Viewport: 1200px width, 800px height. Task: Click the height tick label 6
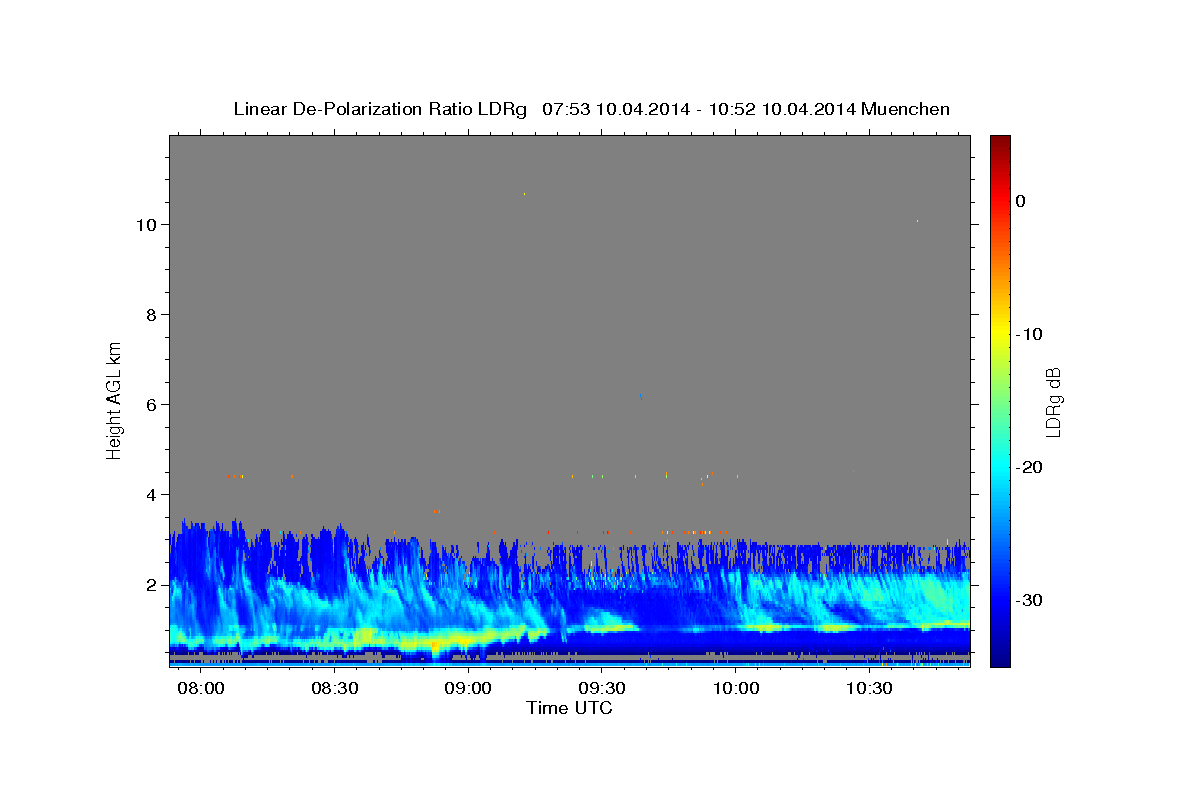pos(152,404)
